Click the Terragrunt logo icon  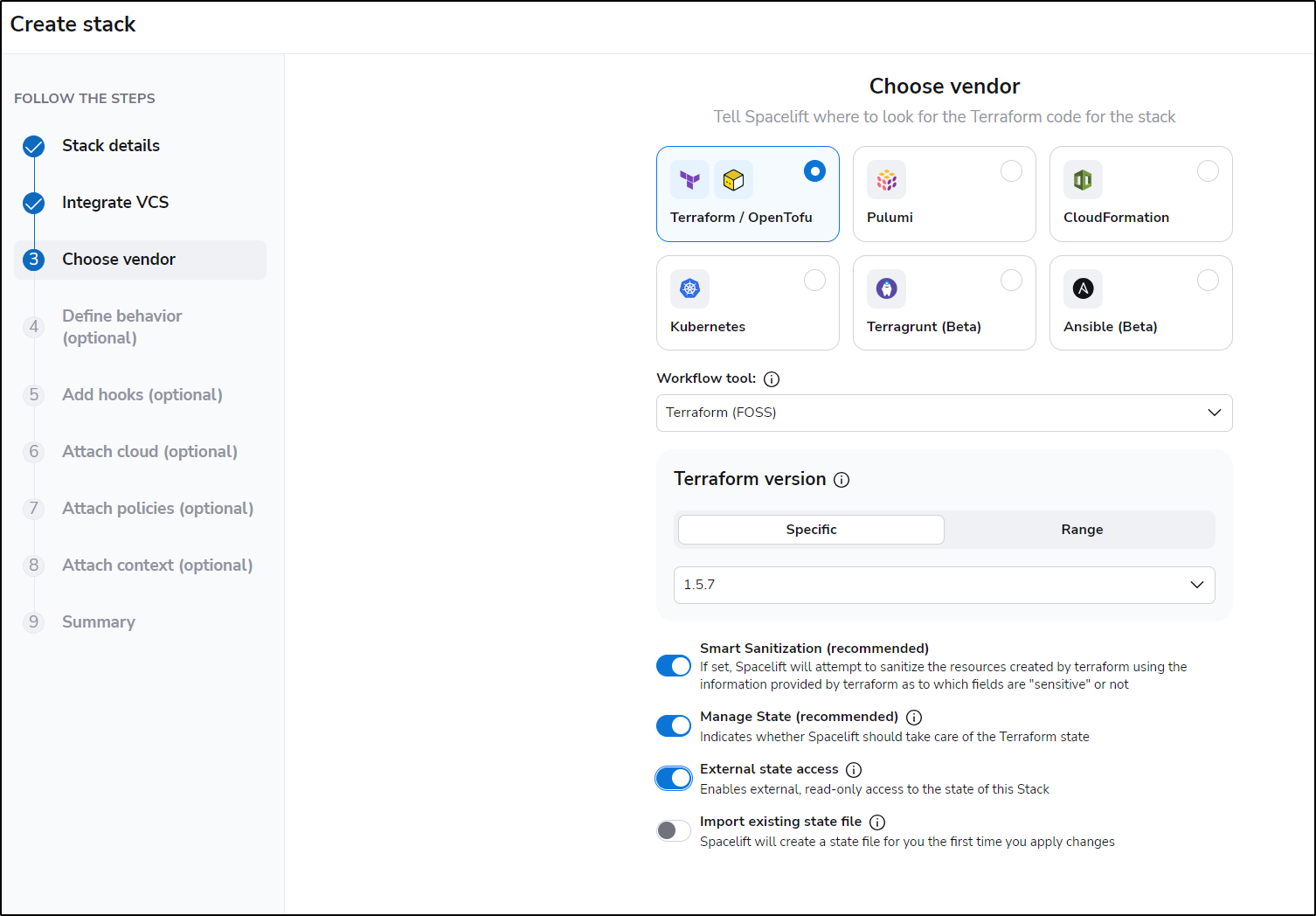(x=886, y=288)
